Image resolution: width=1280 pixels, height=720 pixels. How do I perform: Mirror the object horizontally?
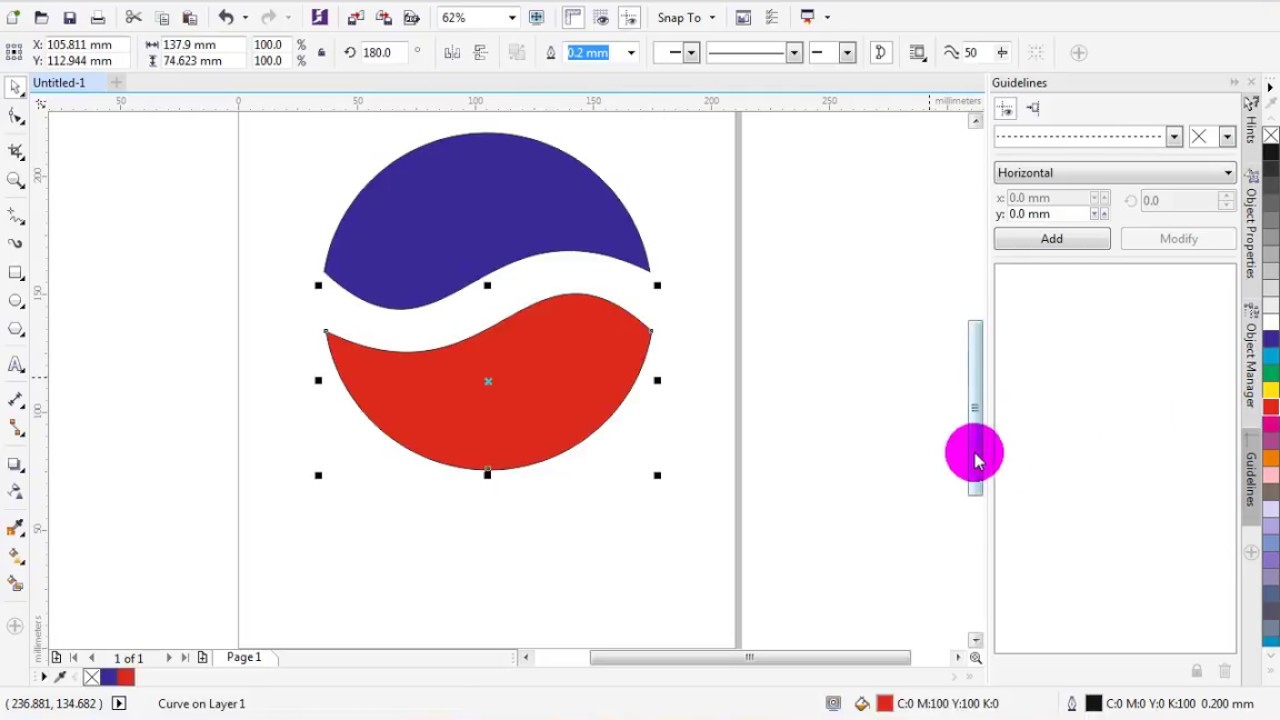(x=452, y=53)
